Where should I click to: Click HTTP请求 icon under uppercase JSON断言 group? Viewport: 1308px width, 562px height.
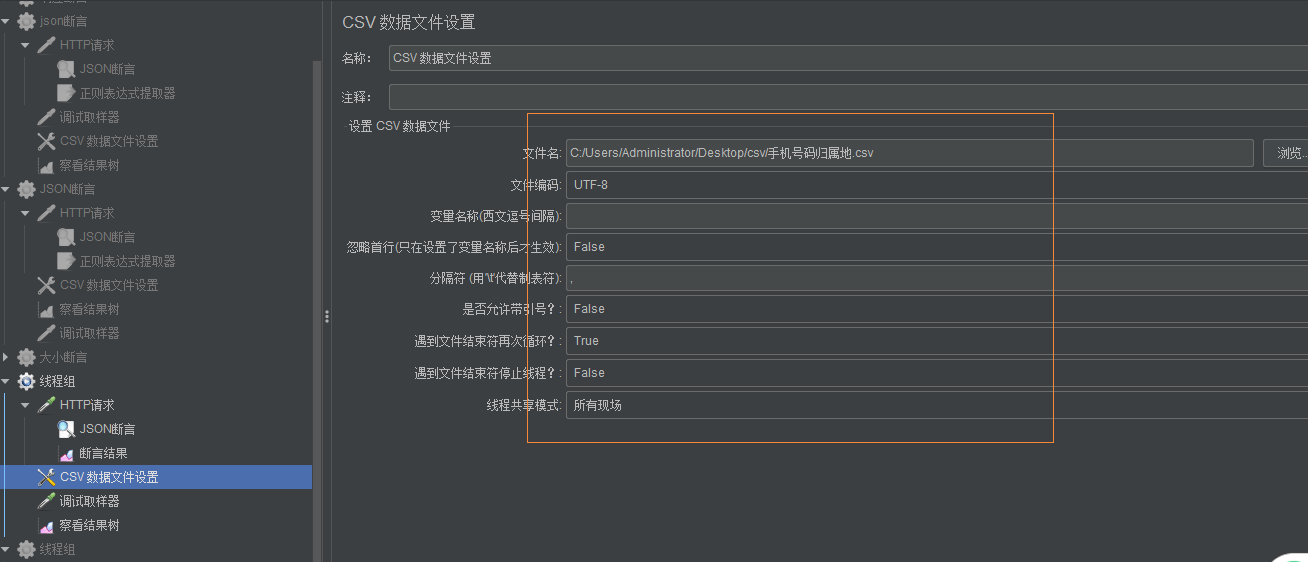47,213
